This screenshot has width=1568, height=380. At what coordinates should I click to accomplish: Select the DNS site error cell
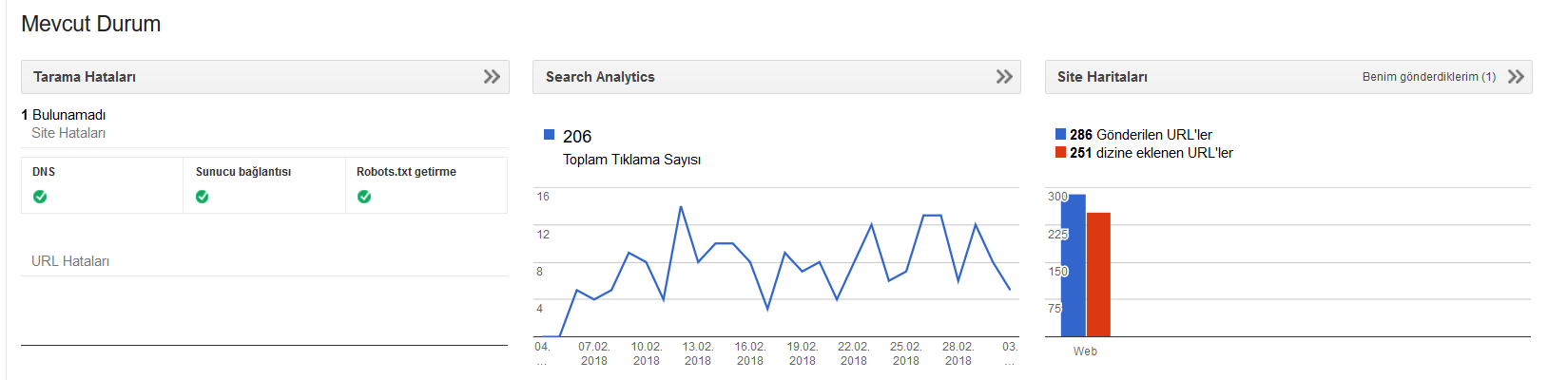point(103,185)
